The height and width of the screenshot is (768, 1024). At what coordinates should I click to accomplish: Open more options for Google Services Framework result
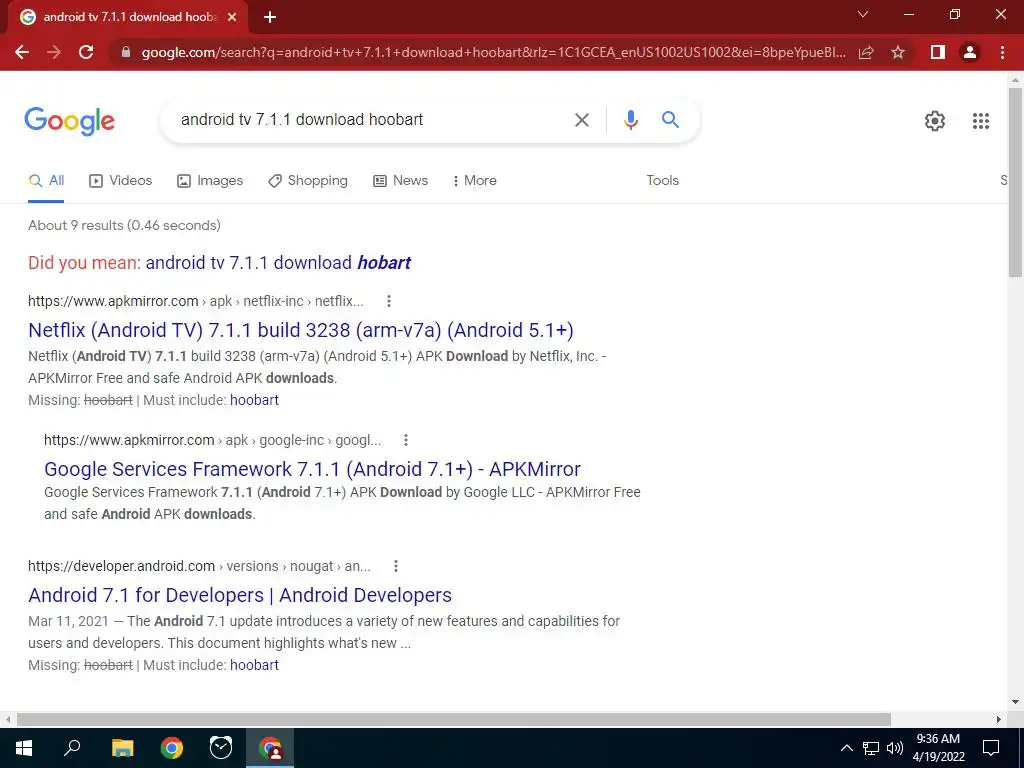click(x=406, y=440)
